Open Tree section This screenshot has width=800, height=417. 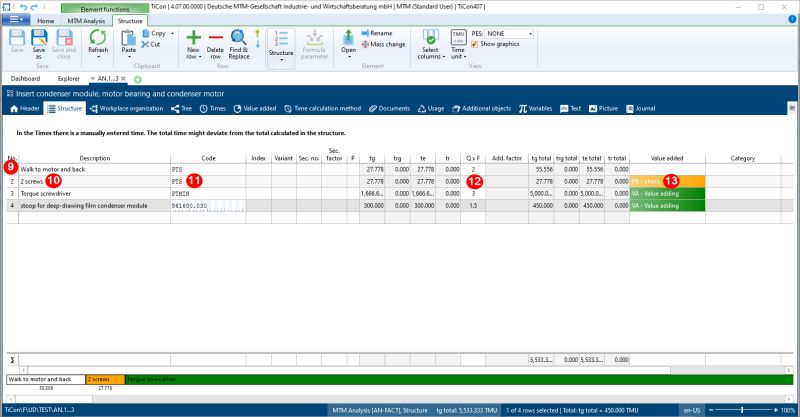tap(182, 109)
